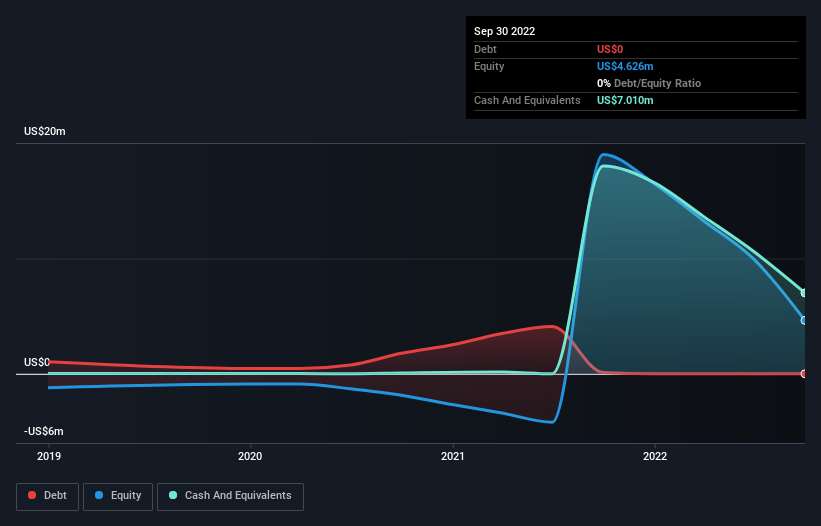Click Cash And Equivalents label in tooltip
Image resolution: width=821 pixels, height=526 pixels.
527,100
